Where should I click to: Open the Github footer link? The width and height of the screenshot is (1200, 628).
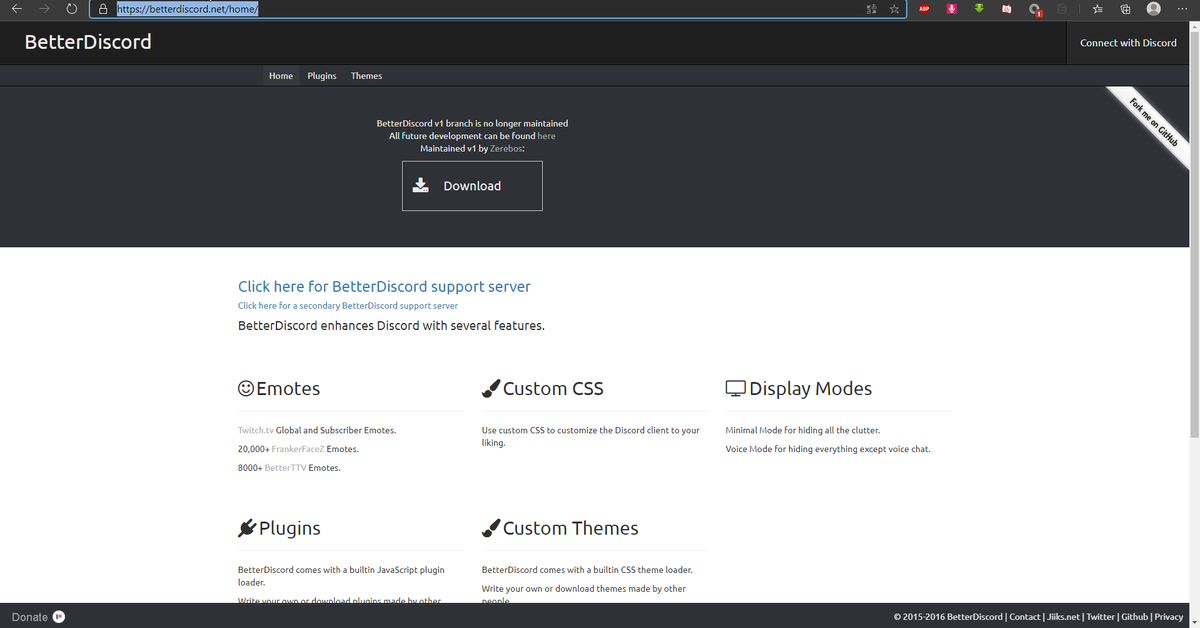(1134, 617)
